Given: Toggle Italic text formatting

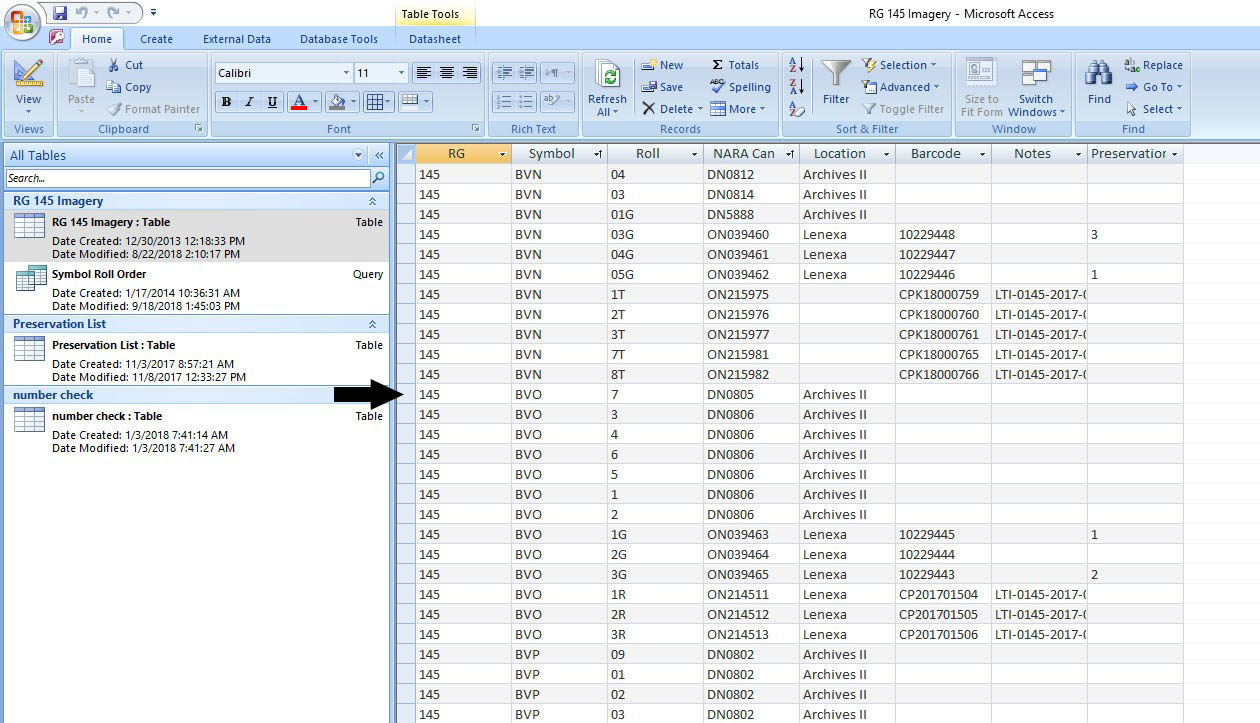Looking at the screenshot, I should pyautogui.click(x=249, y=102).
